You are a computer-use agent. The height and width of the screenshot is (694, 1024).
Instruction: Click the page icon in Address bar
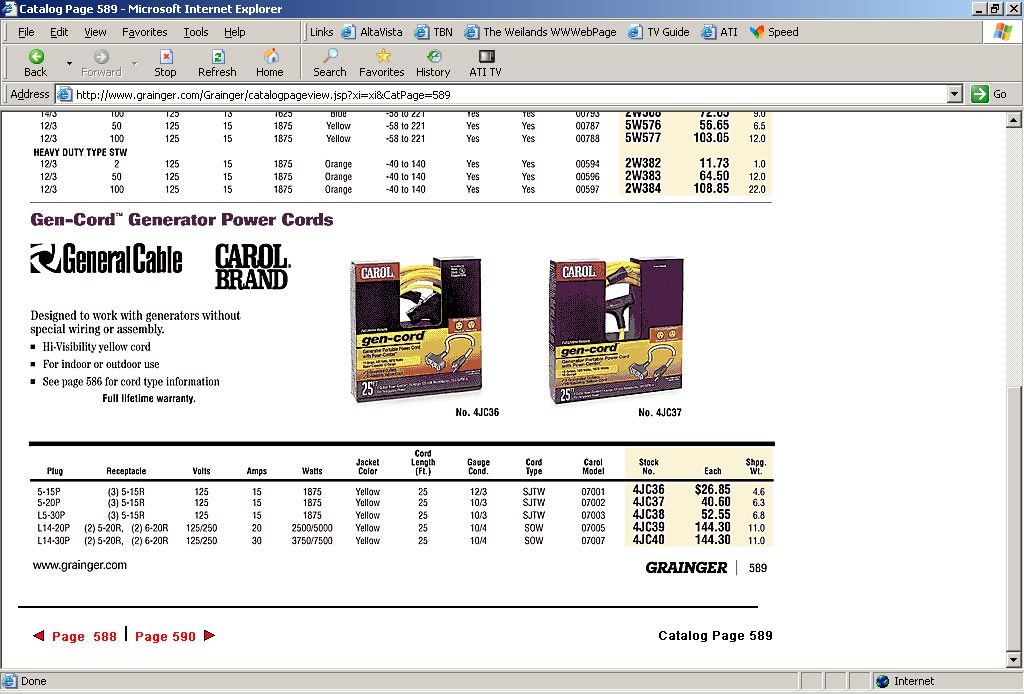coord(64,95)
